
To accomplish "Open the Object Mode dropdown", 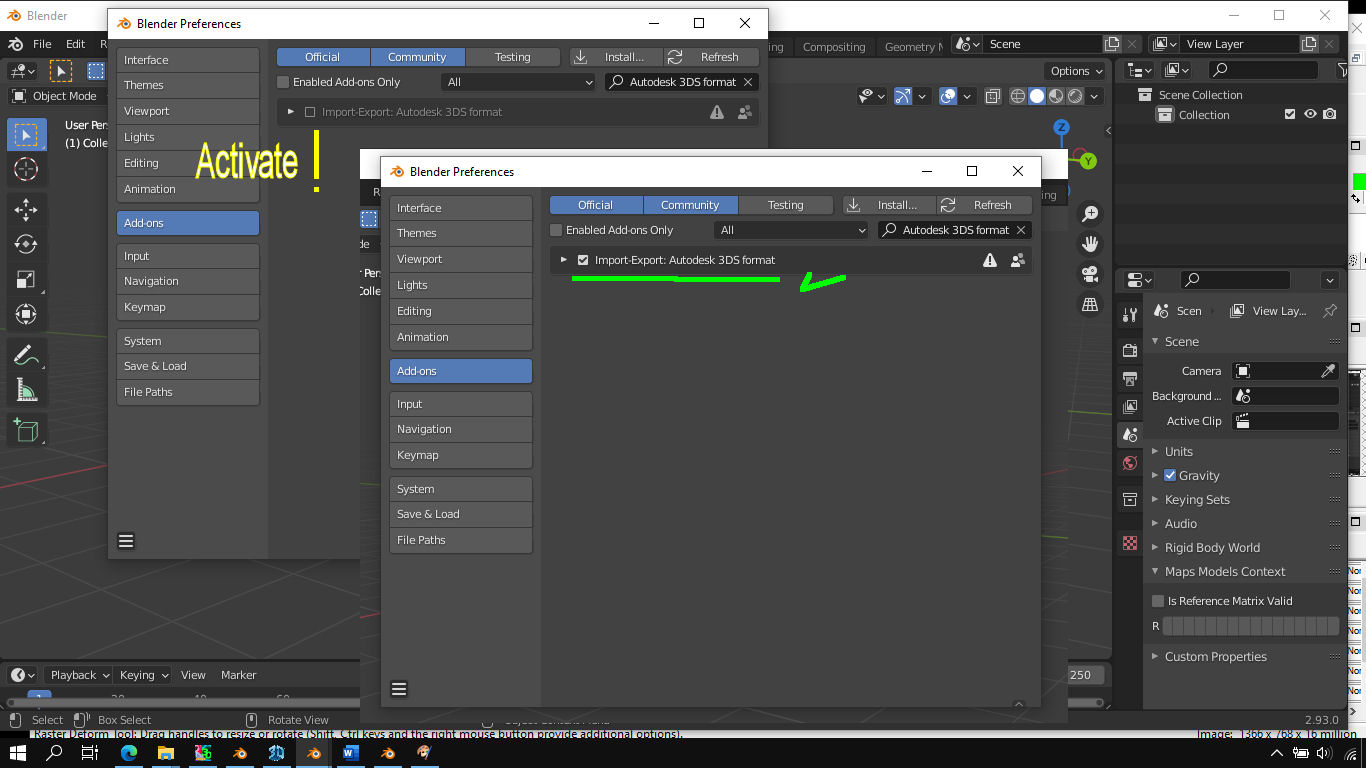I will click(x=56, y=96).
